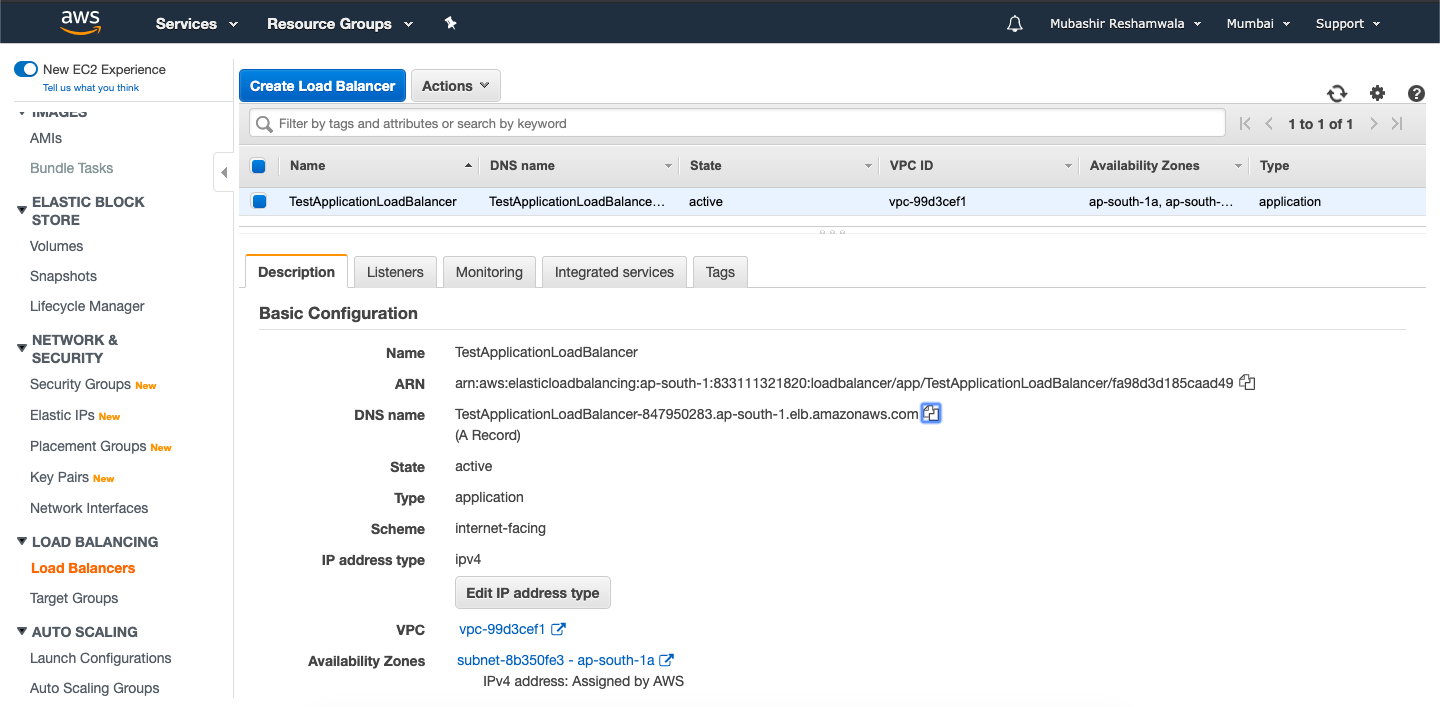Open the Mumbai region selector
1440x707 pixels.
tap(1258, 23)
